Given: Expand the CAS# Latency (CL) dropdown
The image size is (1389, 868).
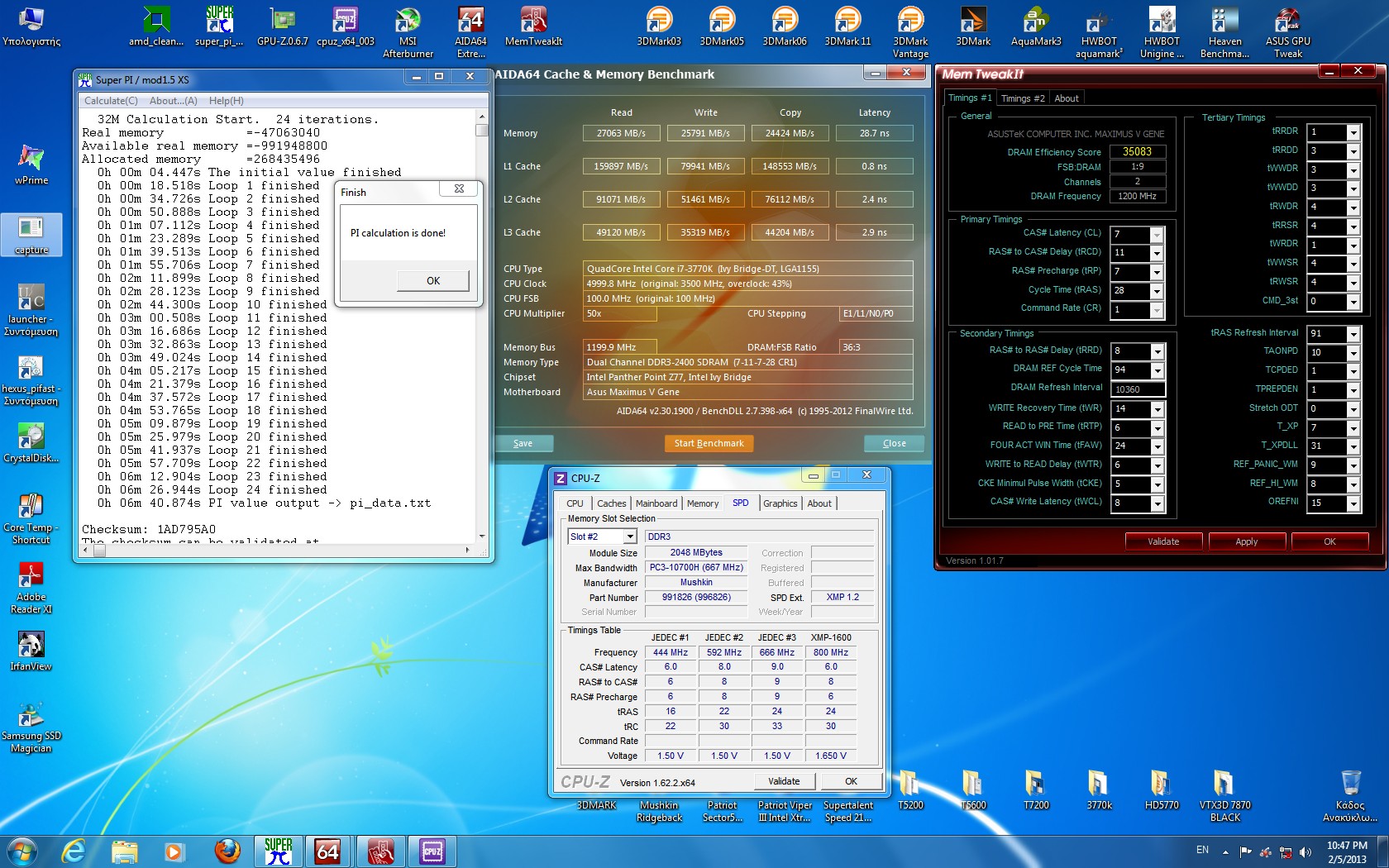Looking at the screenshot, I should [1157, 235].
